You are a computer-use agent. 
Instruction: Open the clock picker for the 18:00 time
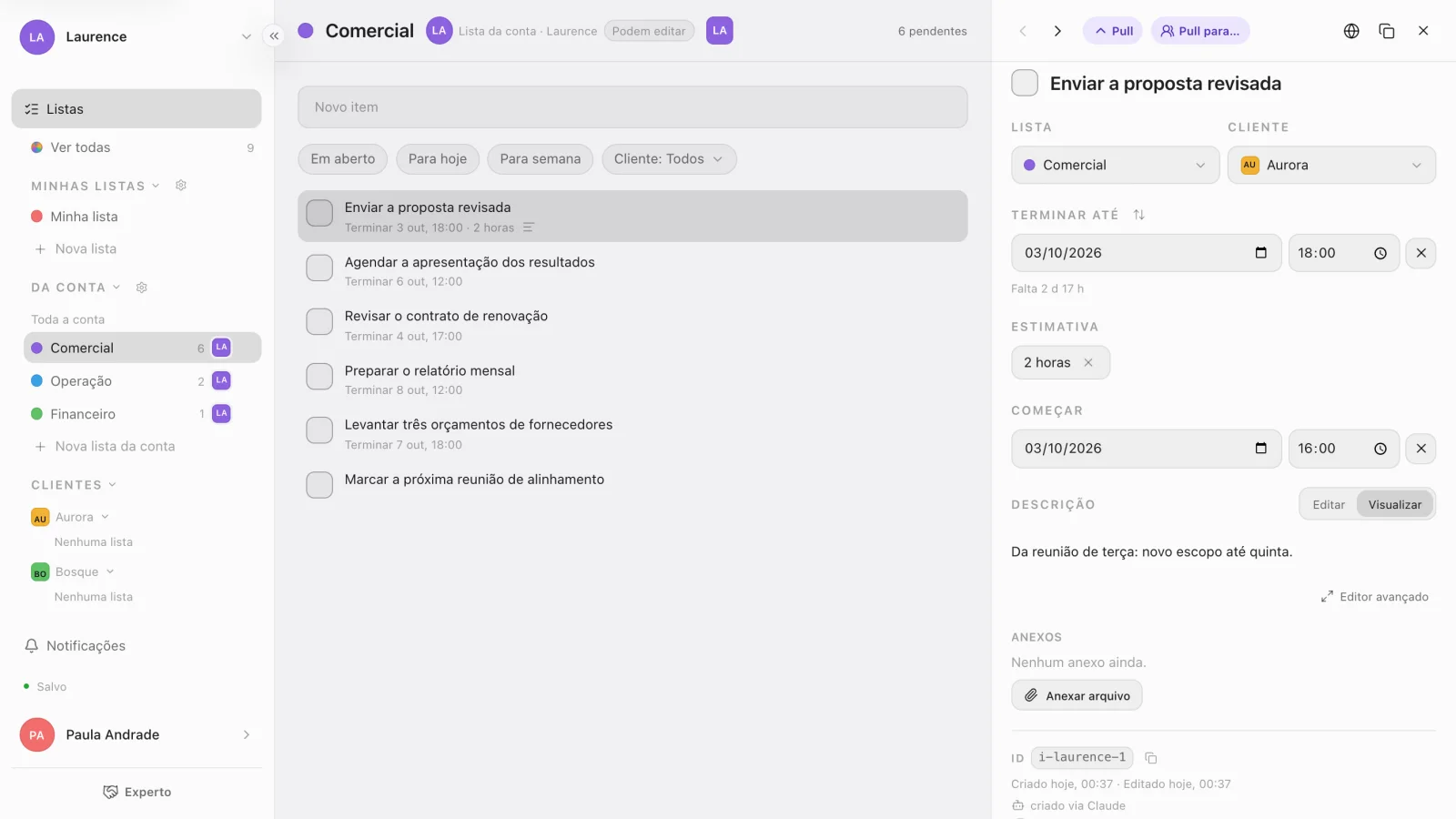click(x=1380, y=253)
